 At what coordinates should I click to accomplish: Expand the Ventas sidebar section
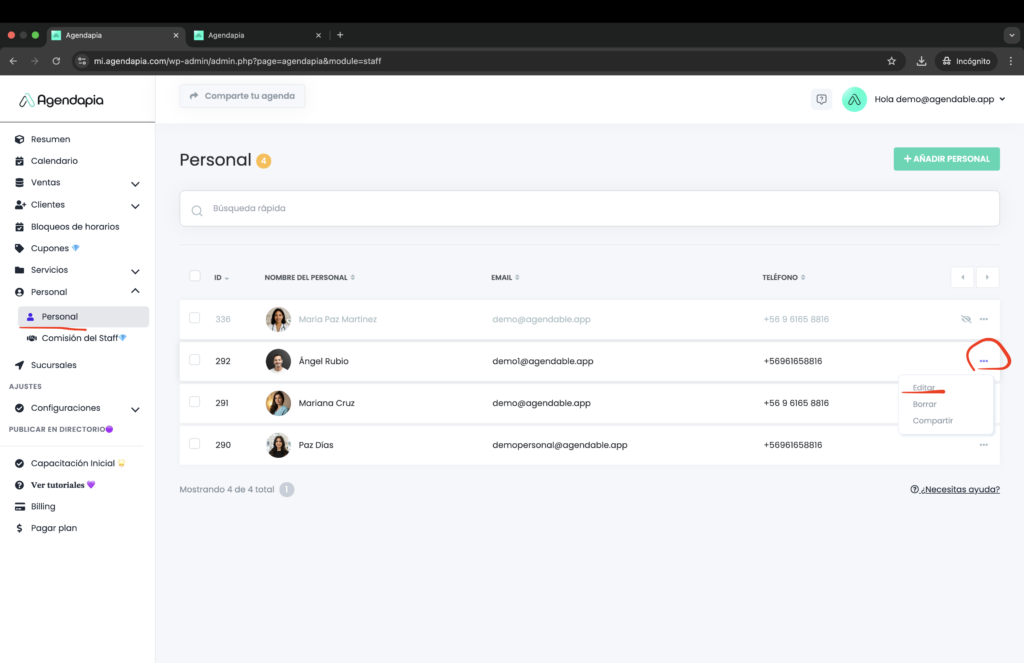click(135, 184)
